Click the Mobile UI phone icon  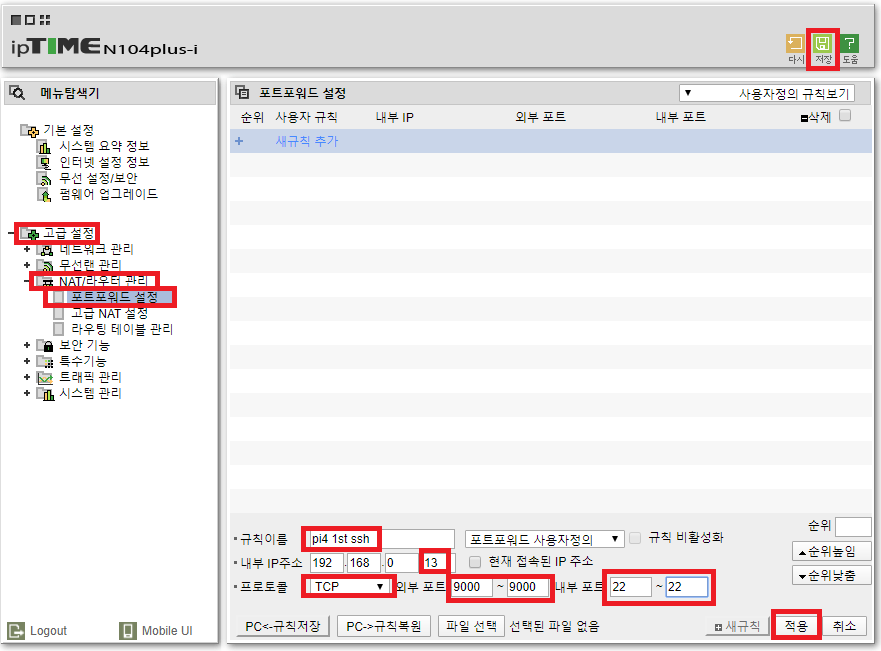pos(128,631)
